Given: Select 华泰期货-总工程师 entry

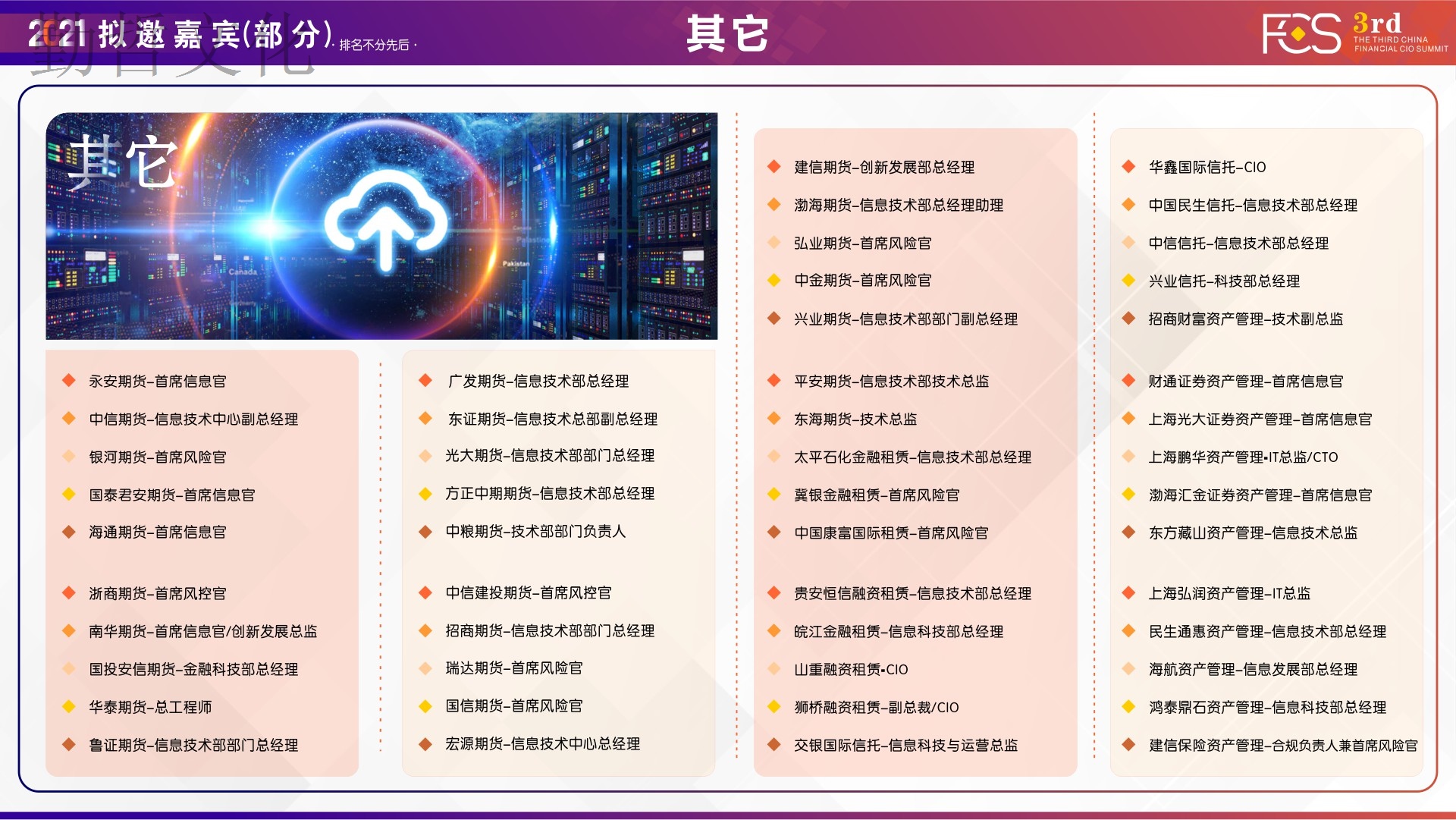Looking at the screenshot, I should click(150, 707).
